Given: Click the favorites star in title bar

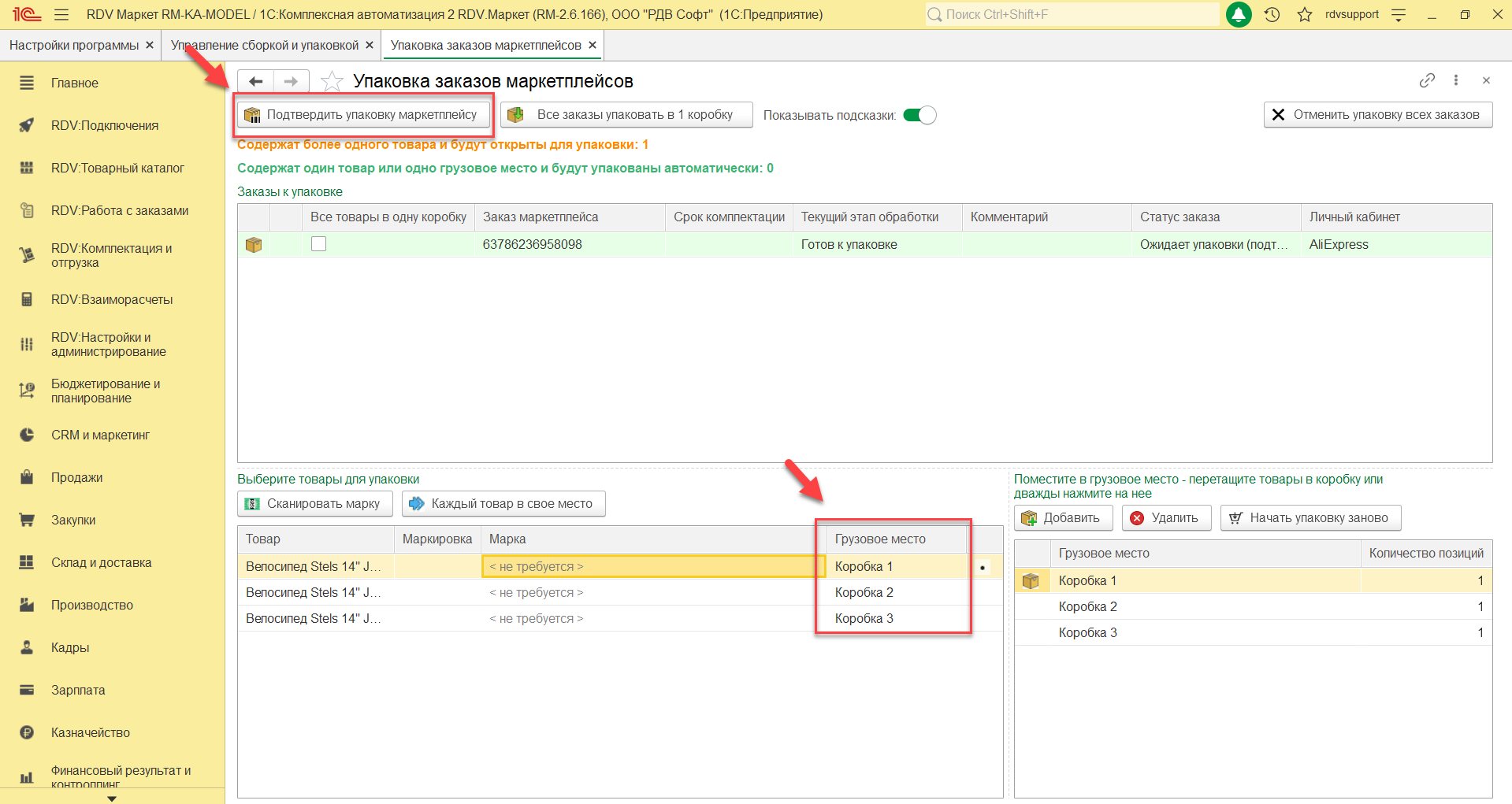Looking at the screenshot, I should tap(1305, 15).
